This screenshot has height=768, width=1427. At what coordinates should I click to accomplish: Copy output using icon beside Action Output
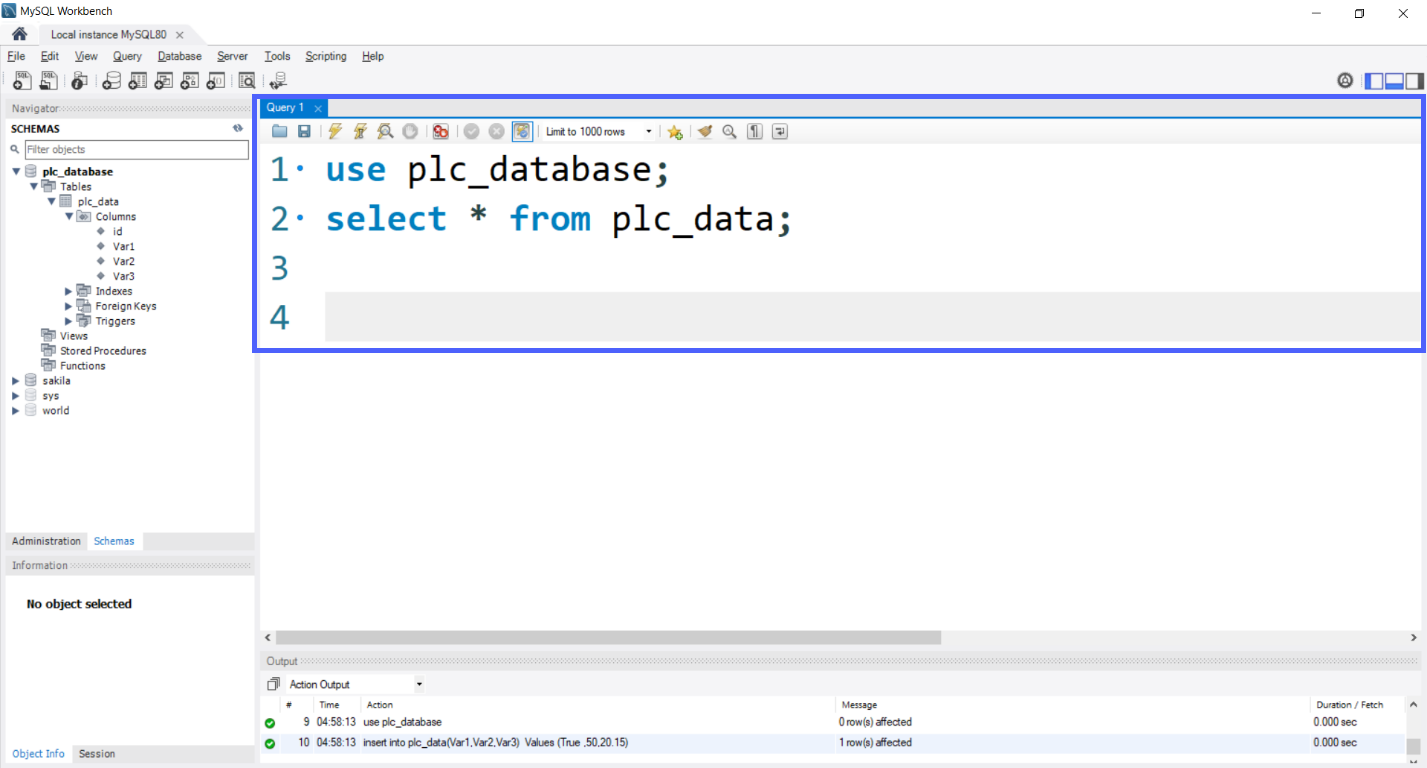click(273, 685)
